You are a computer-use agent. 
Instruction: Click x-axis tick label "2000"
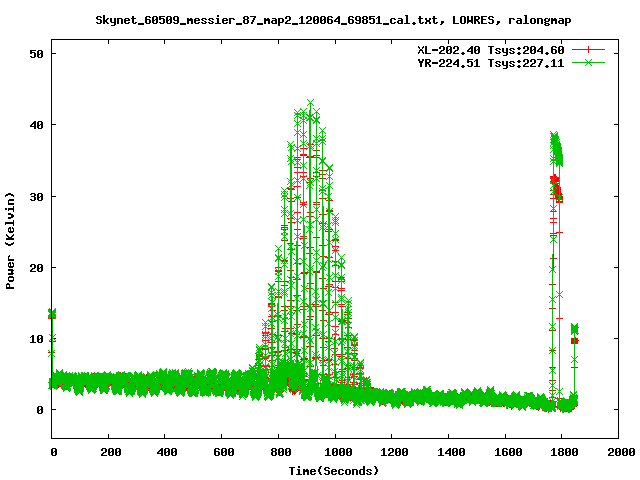(621, 452)
